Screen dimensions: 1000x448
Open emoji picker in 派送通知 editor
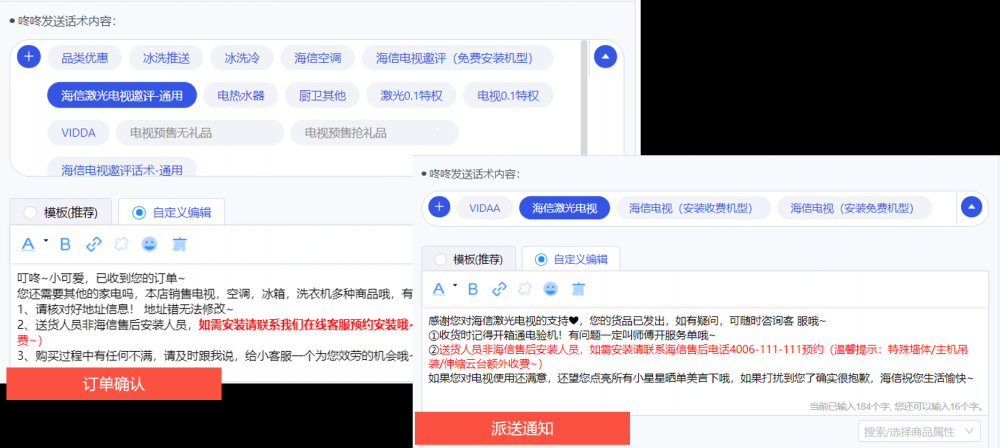pyautogui.click(x=550, y=289)
